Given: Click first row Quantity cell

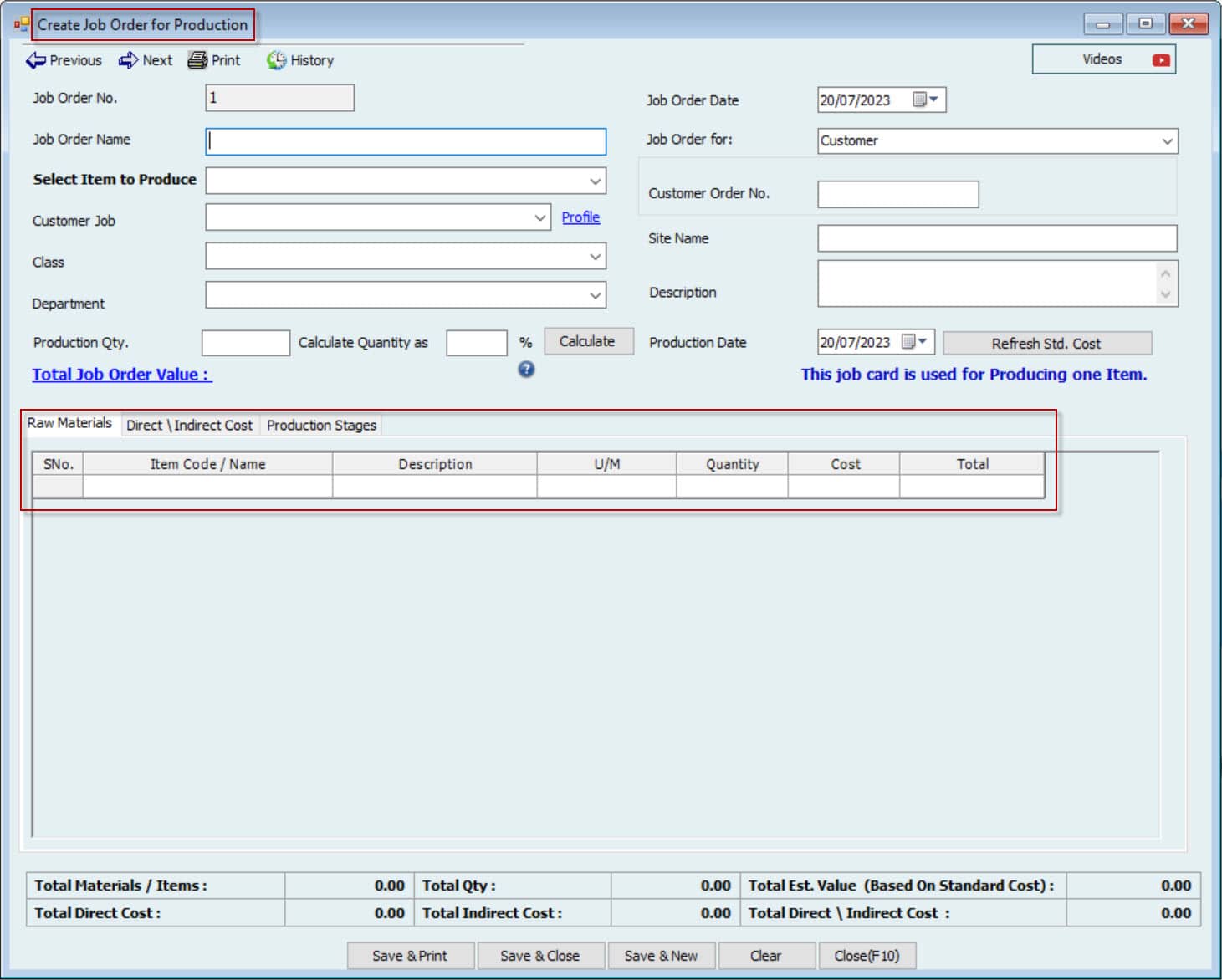Looking at the screenshot, I should [x=732, y=487].
